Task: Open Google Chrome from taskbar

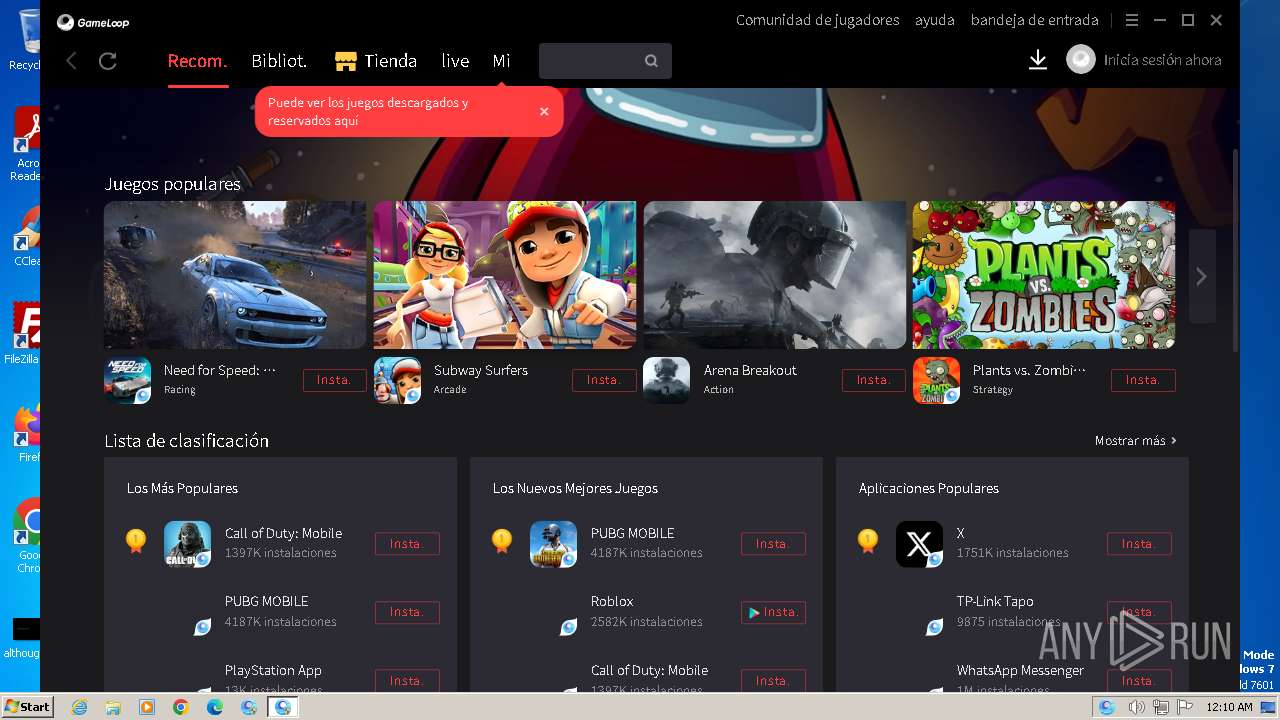Action: pyautogui.click(x=181, y=707)
